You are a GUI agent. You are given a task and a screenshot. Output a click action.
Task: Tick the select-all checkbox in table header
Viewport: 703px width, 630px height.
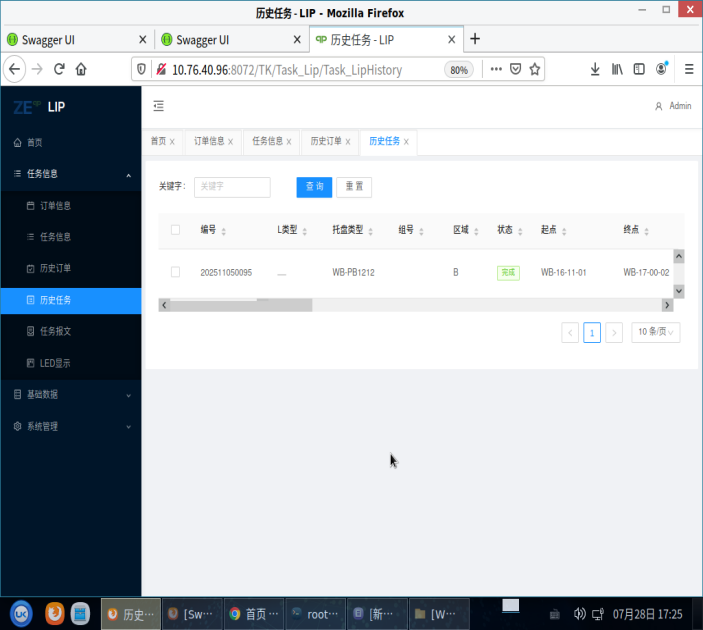[x=175, y=230]
